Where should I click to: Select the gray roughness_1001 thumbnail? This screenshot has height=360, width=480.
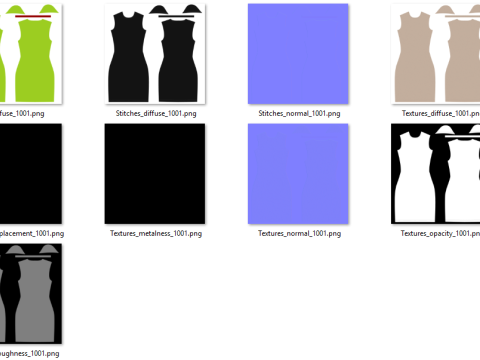[x=31, y=294]
